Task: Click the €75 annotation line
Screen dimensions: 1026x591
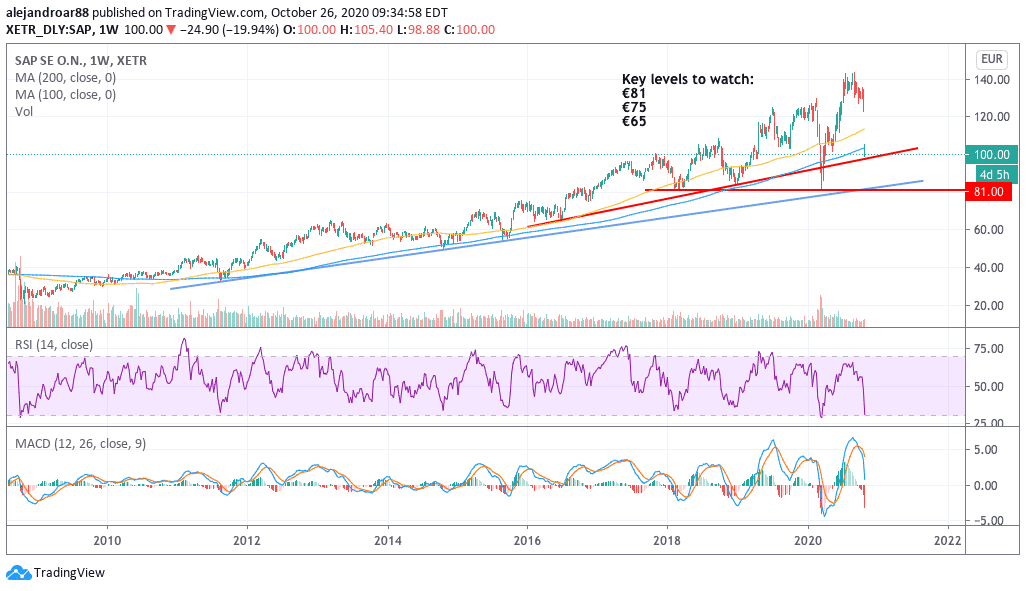Action: click(633, 107)
